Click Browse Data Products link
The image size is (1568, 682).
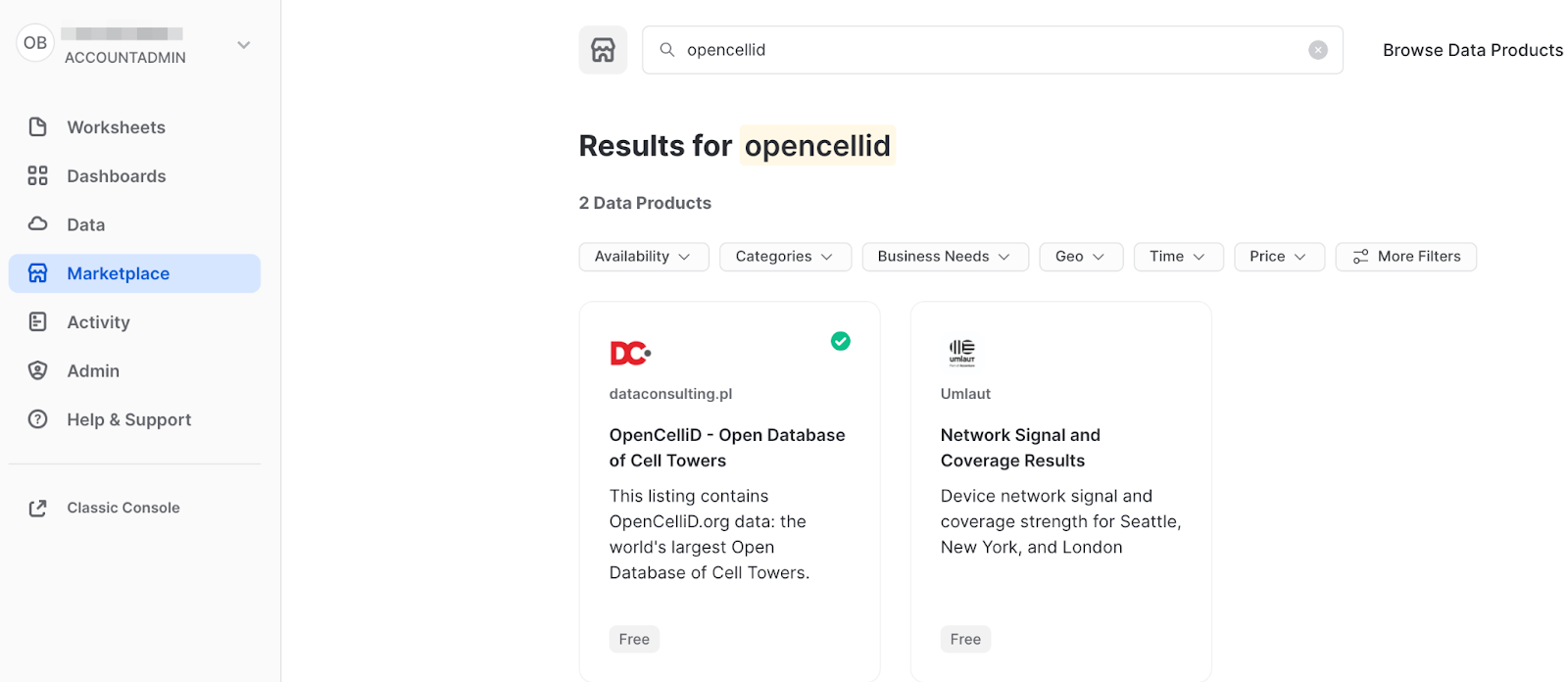[1472, 50]
